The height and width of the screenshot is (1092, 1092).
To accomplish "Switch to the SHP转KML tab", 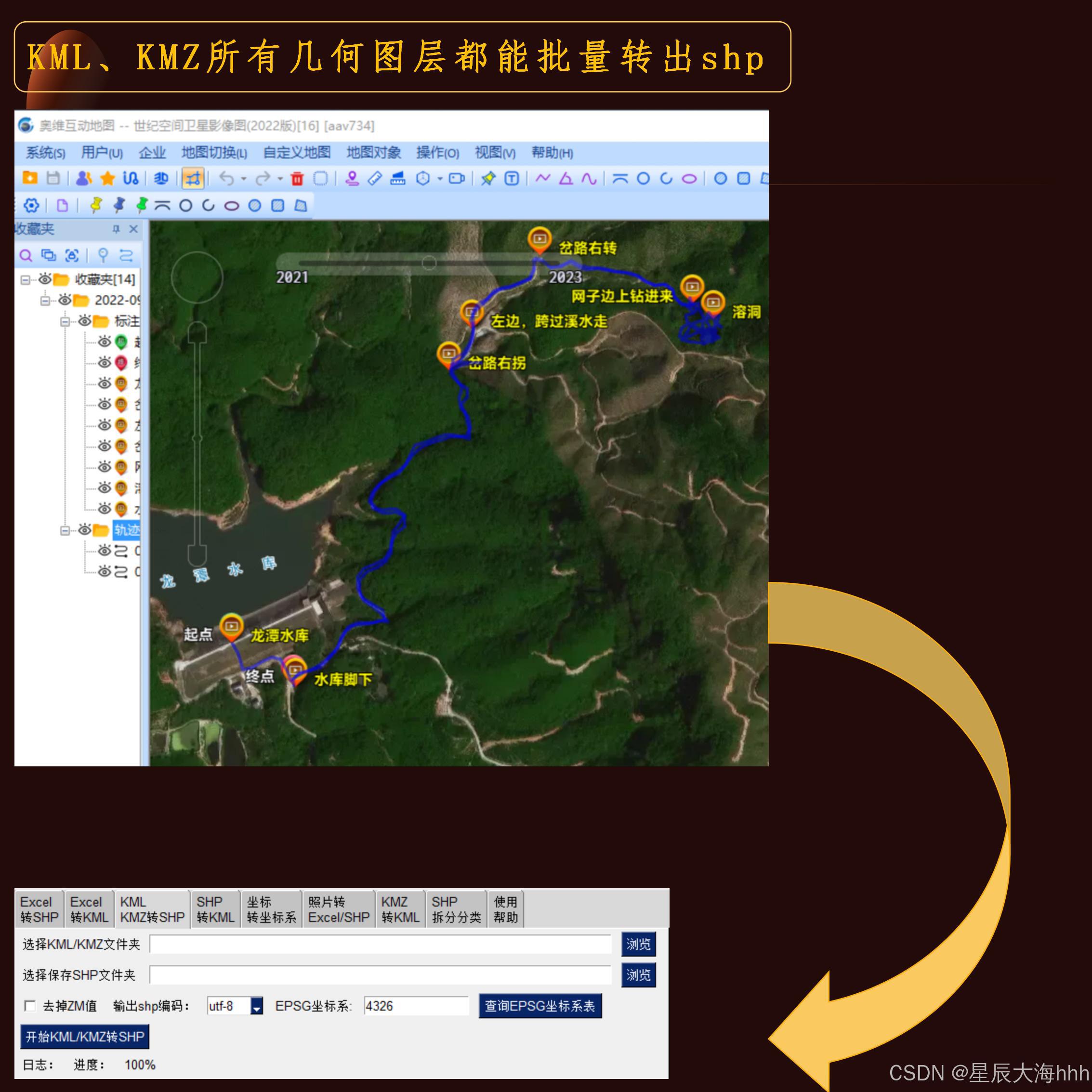I will [215, 908].
